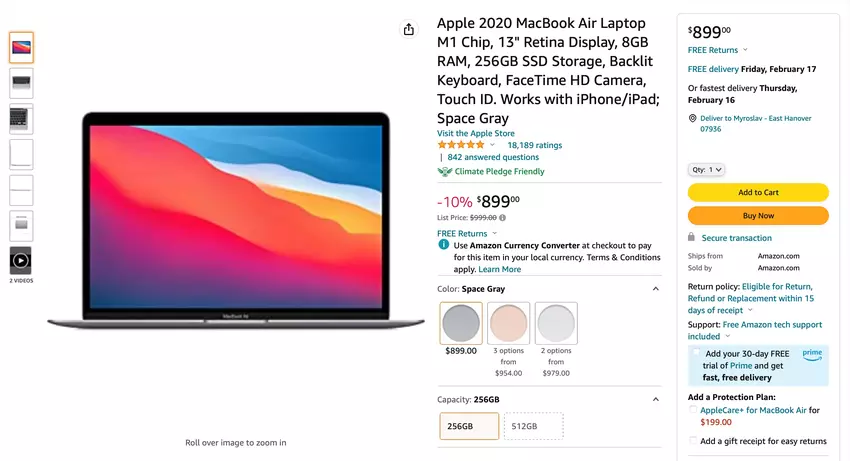Click the five-star rating icons

coord(463,145)
